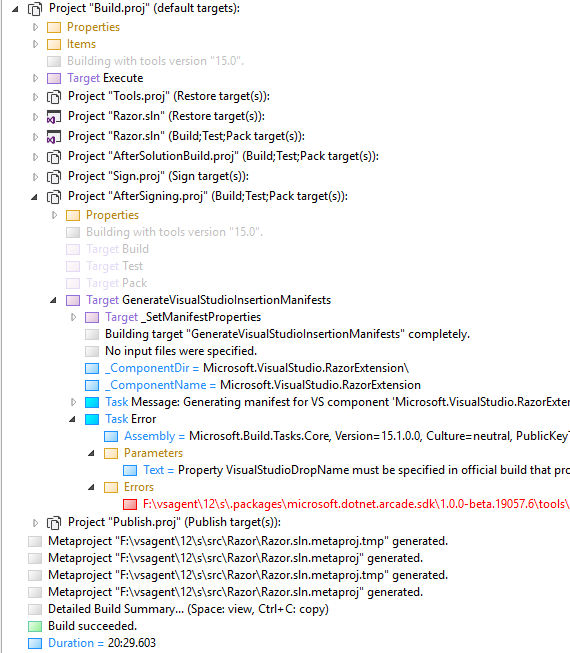This screenshot has height=653, width=570.
Task: Click the Duration property icon
Action: 35,644
